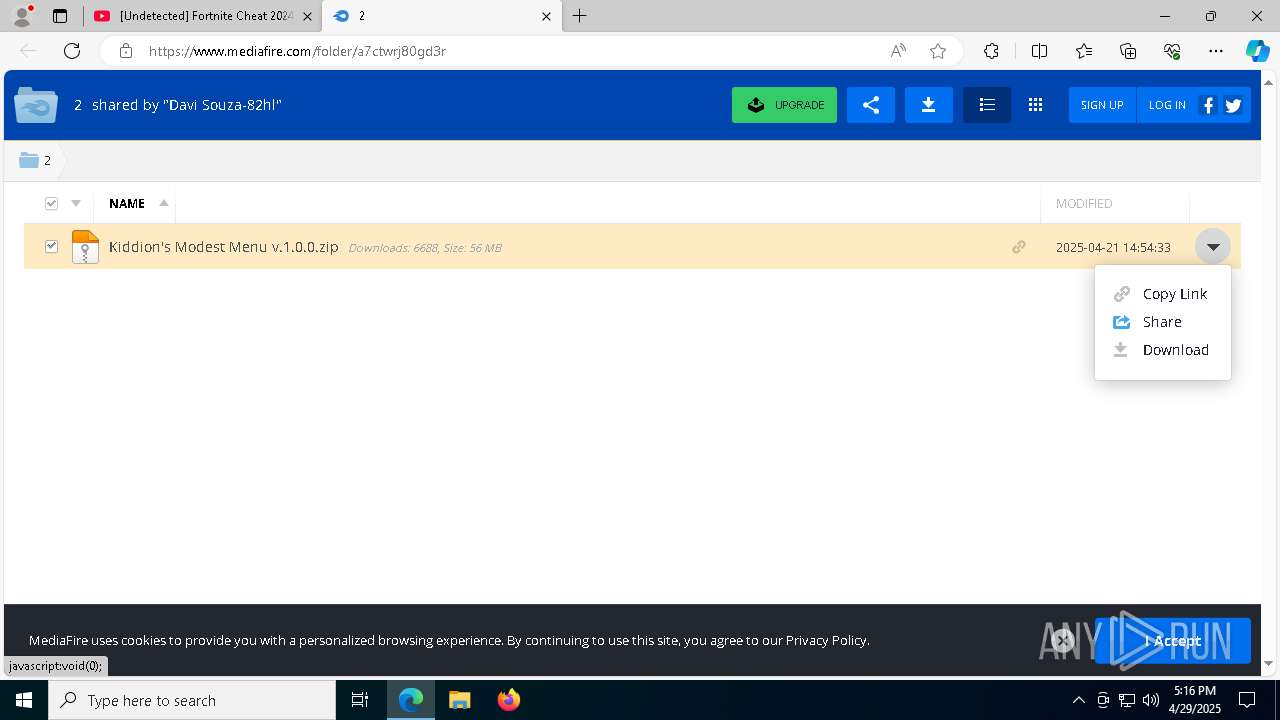Open Collections icon

1128,51
